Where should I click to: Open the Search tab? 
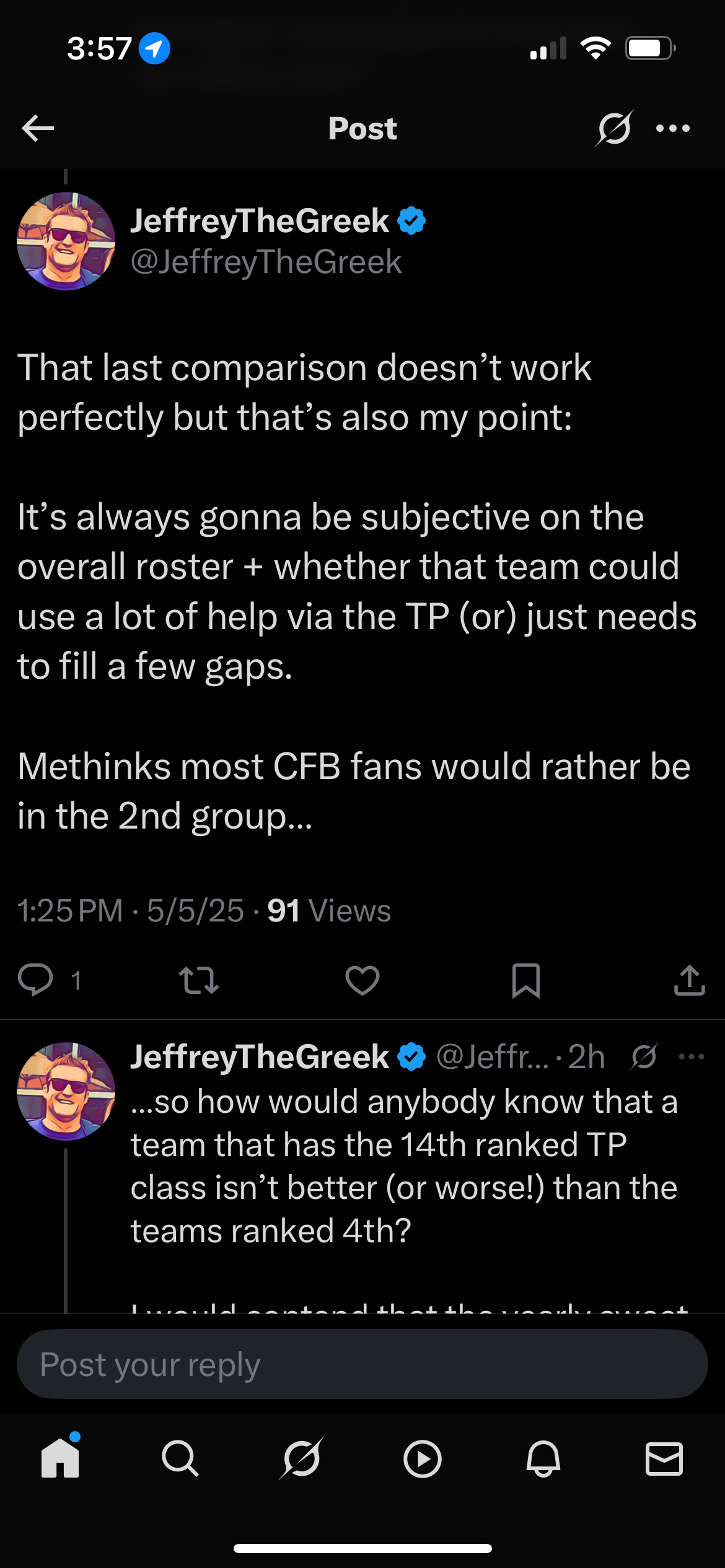[x=180, y=1458]
